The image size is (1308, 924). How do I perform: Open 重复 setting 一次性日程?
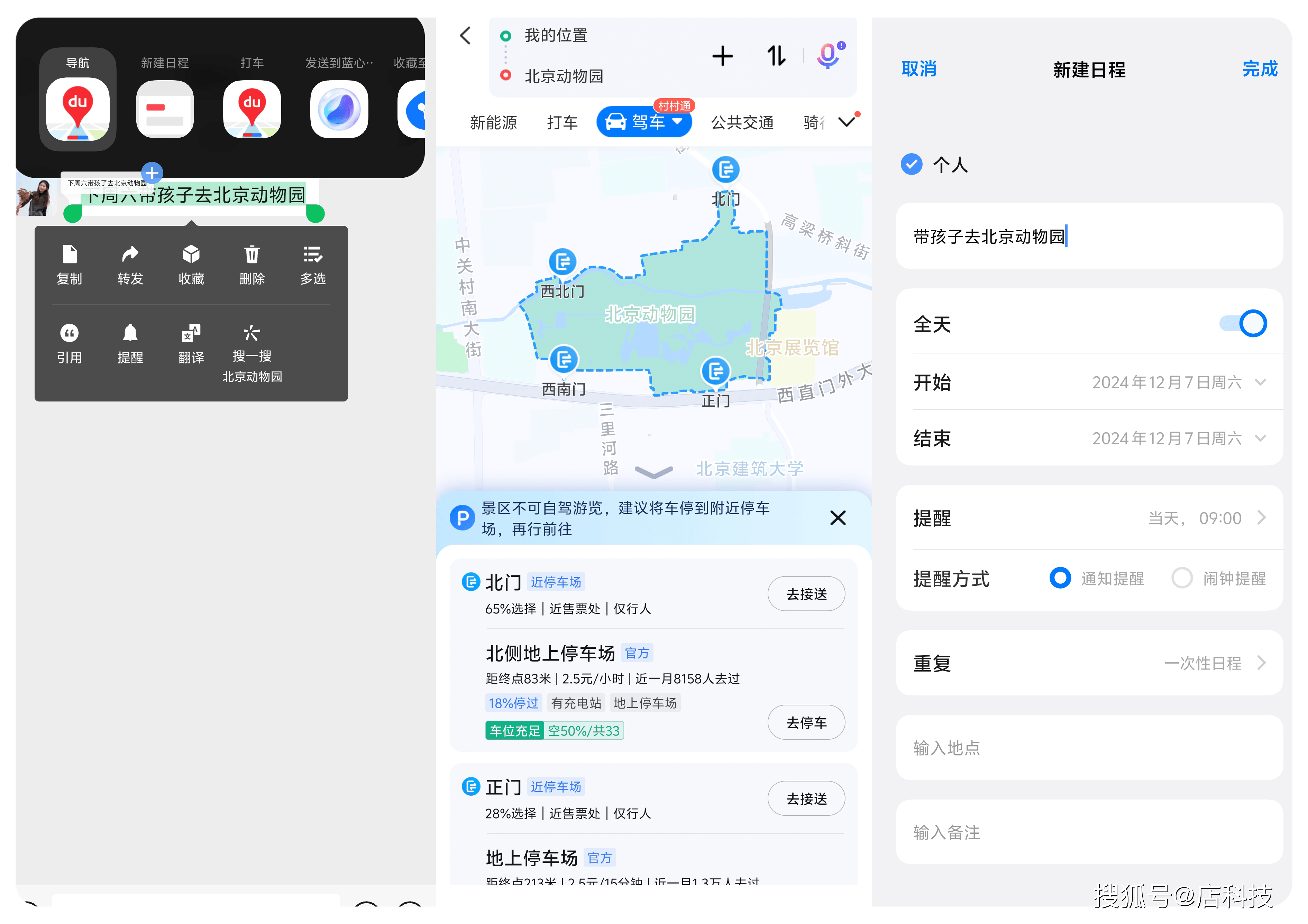1089,663
